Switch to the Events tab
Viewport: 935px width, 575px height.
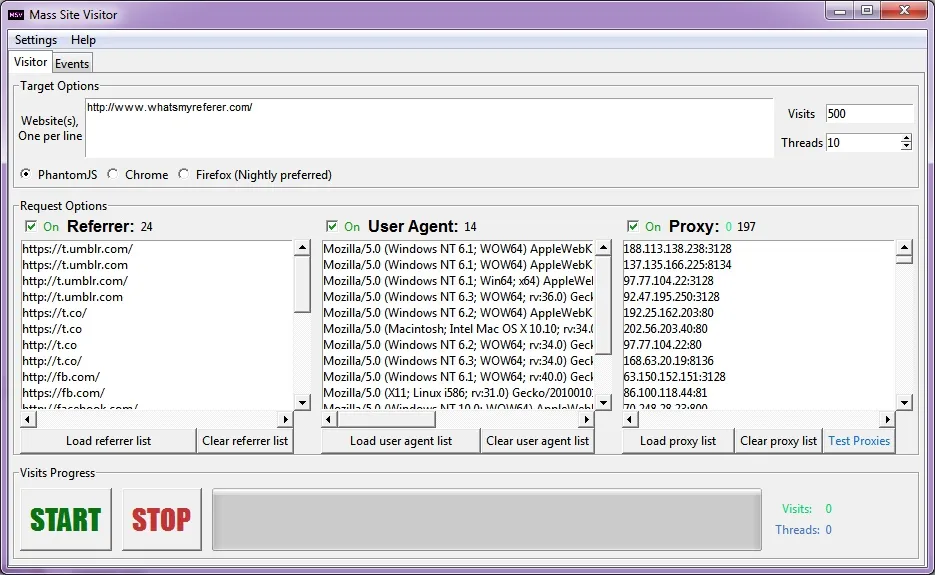click(72, 63)
